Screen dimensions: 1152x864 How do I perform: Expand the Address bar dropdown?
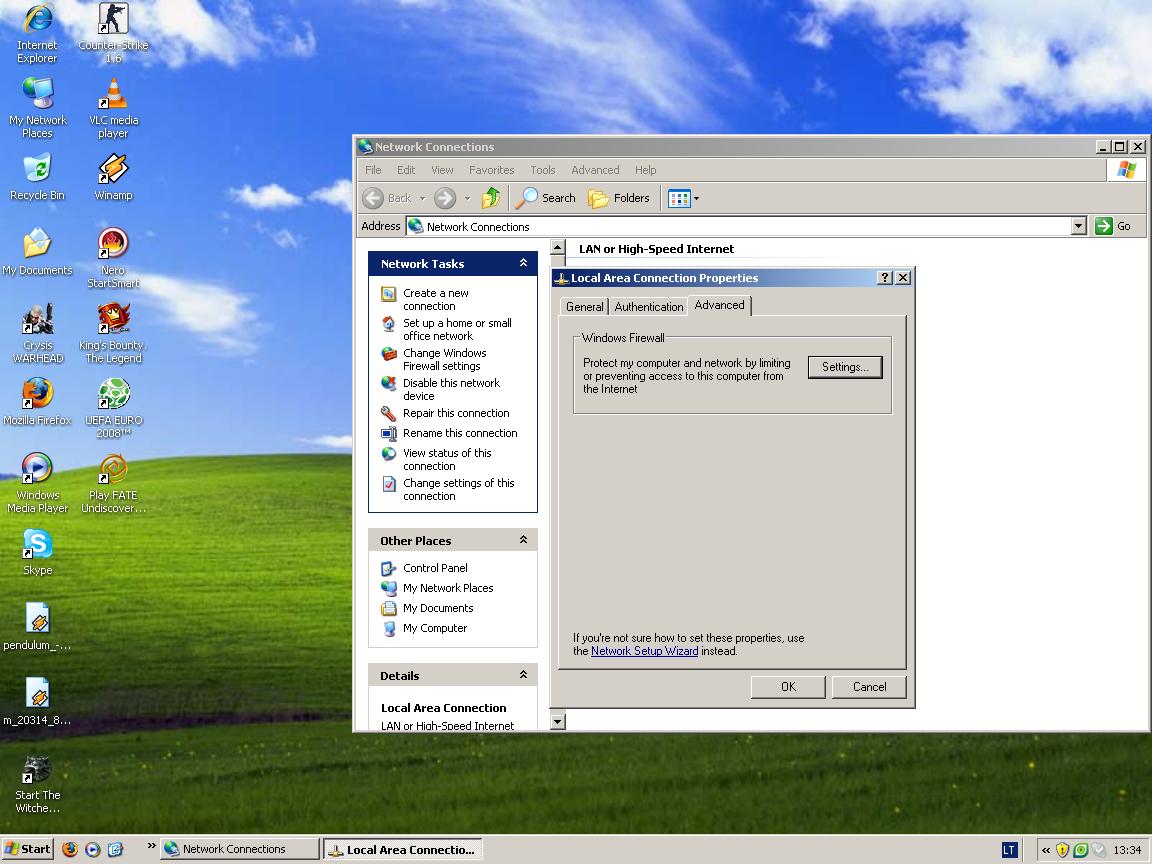[1078, 226]
